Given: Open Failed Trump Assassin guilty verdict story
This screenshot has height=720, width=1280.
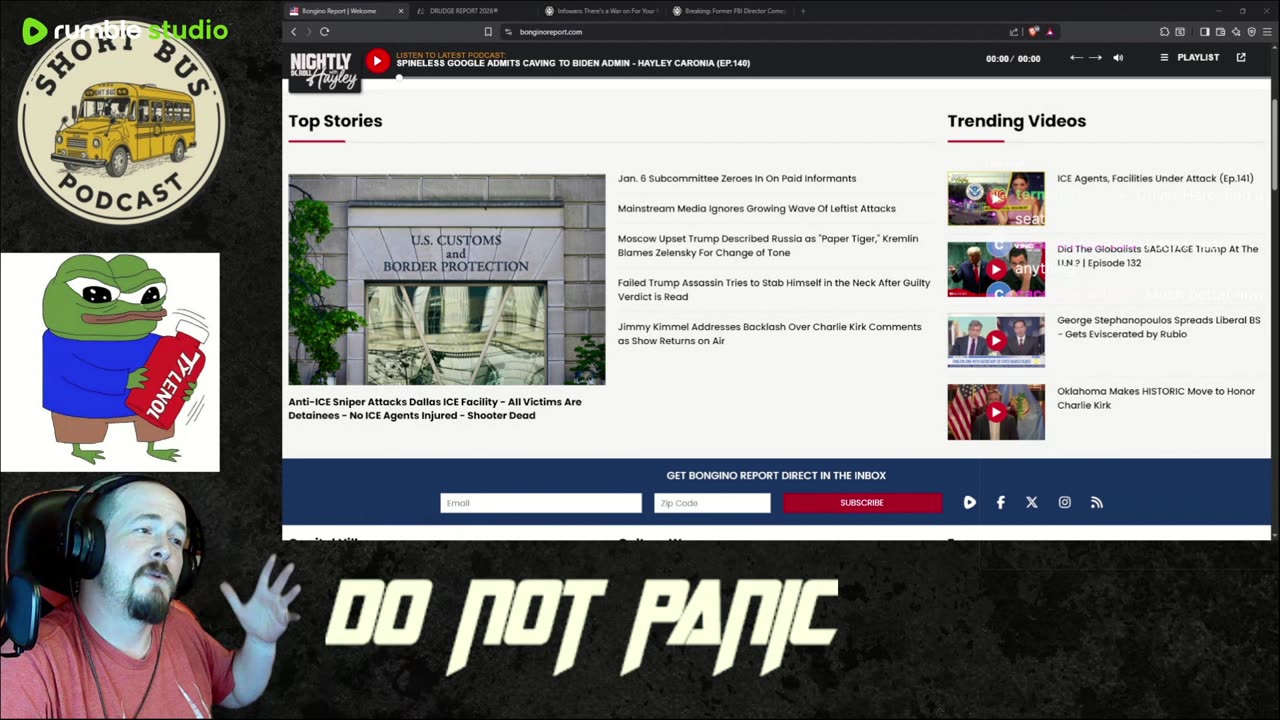Looking at the screenshot, I should click(774, 289).
